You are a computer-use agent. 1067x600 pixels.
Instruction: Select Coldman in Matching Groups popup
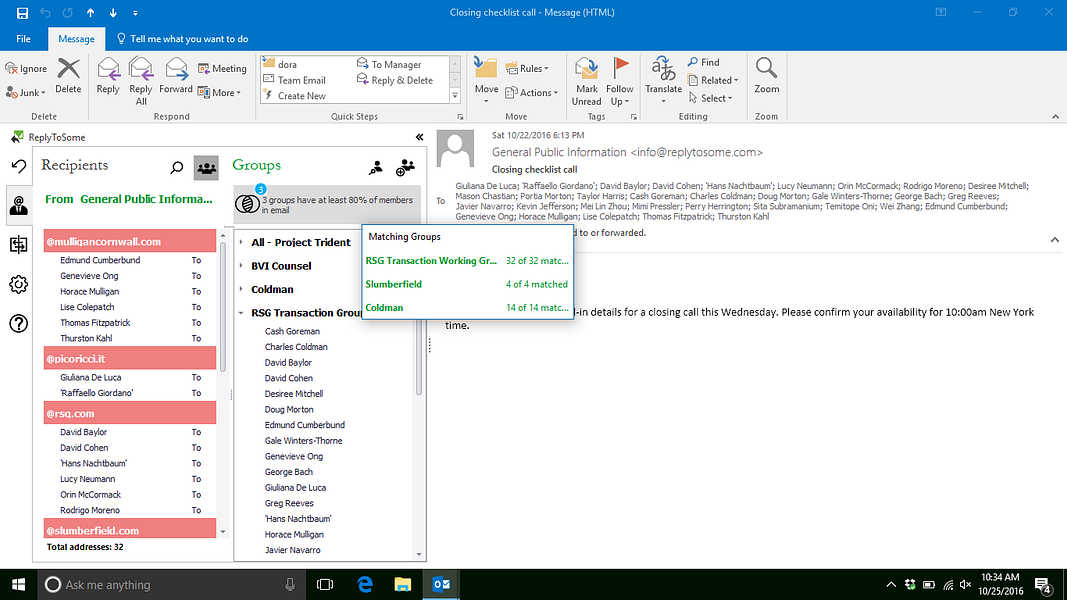click(x=467, y=307)
